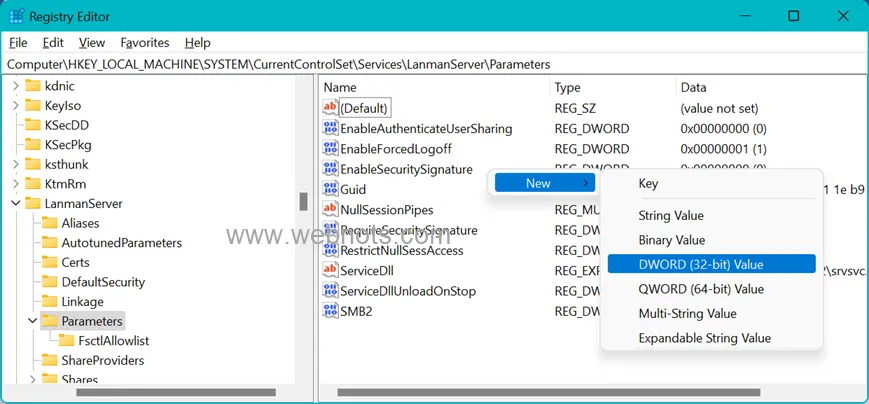The image size is (869, 404).
Task: Click the KtmRm folder icon
Action: tap(33, 184)
